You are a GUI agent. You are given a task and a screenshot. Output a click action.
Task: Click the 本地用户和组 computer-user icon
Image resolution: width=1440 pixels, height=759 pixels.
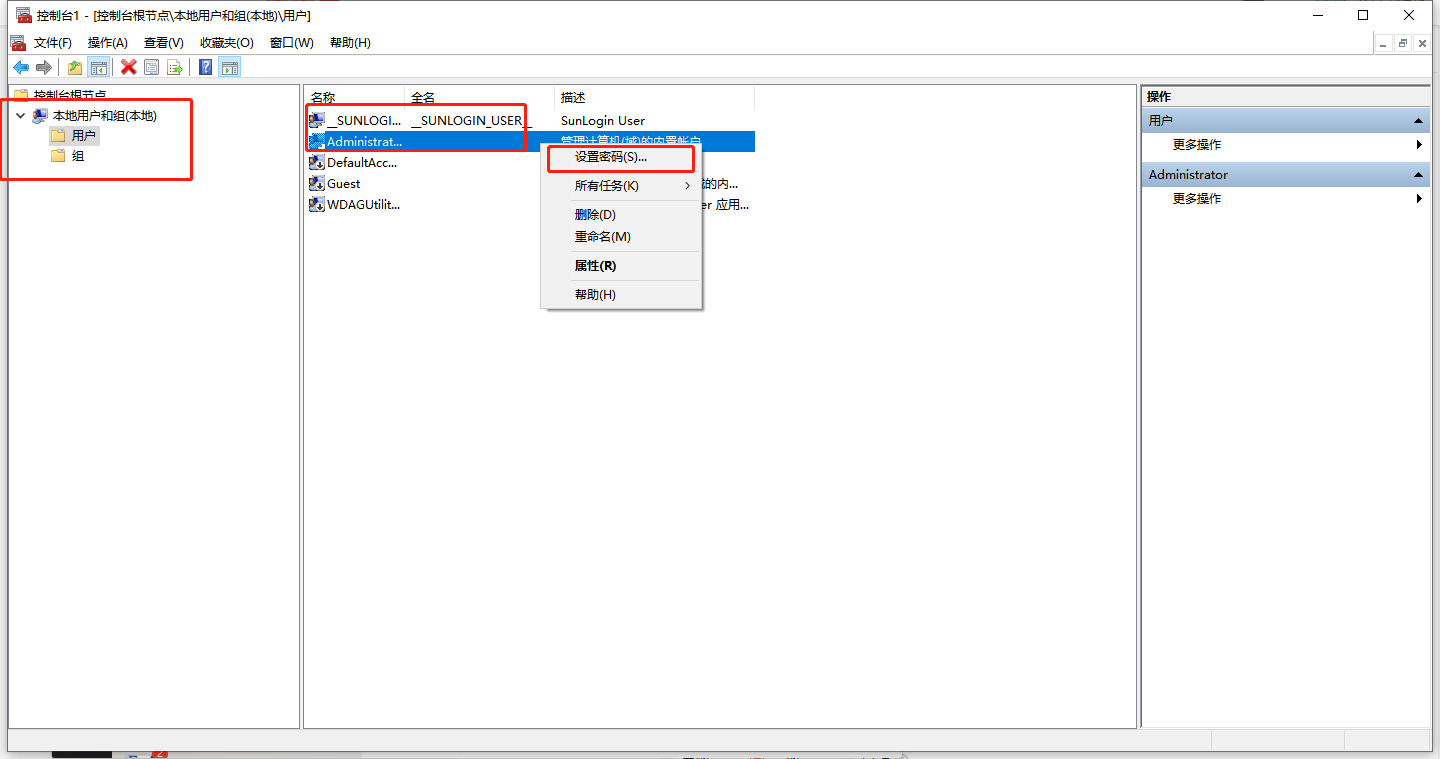[x=40, y=115]
